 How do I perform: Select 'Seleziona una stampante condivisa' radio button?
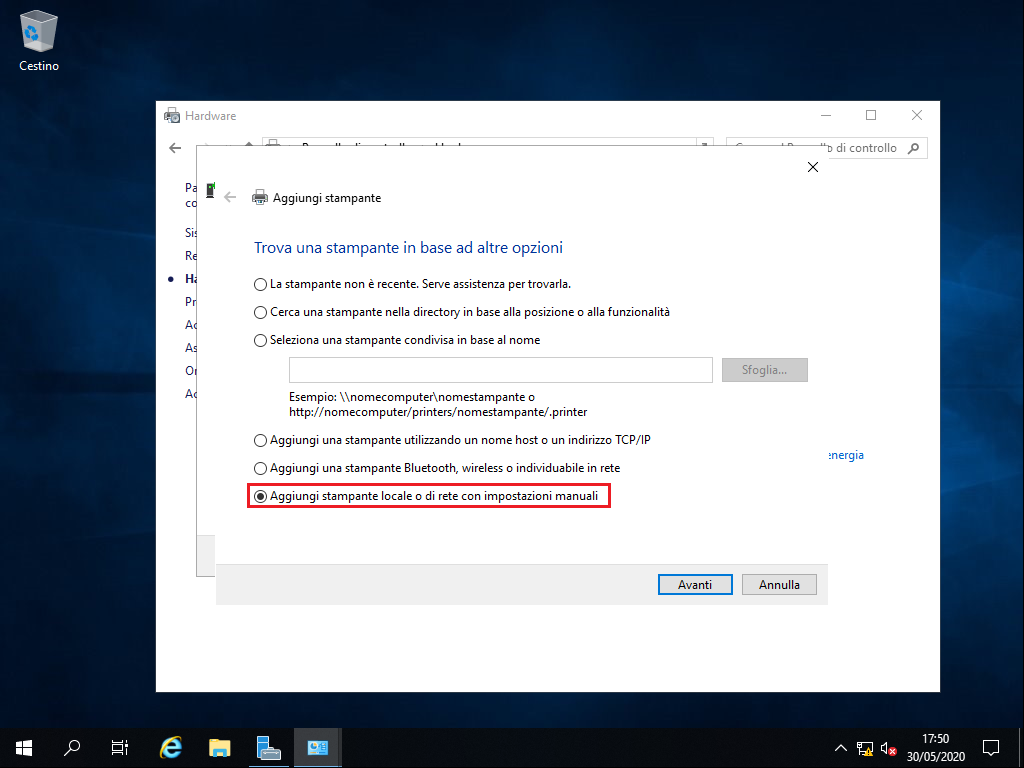260,340
